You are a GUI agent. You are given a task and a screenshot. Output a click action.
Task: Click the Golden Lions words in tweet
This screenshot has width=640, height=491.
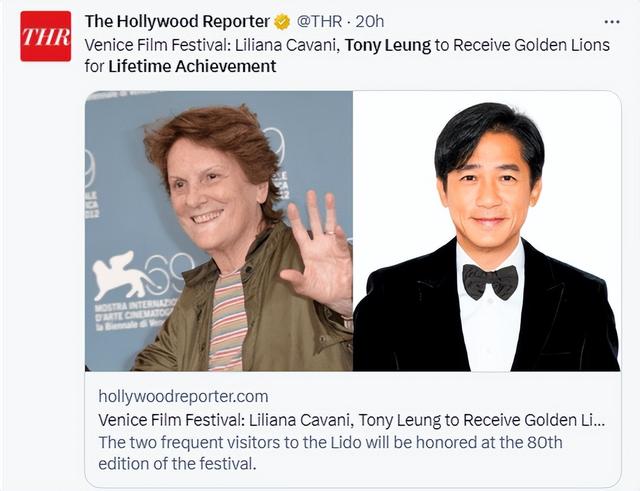562,45
